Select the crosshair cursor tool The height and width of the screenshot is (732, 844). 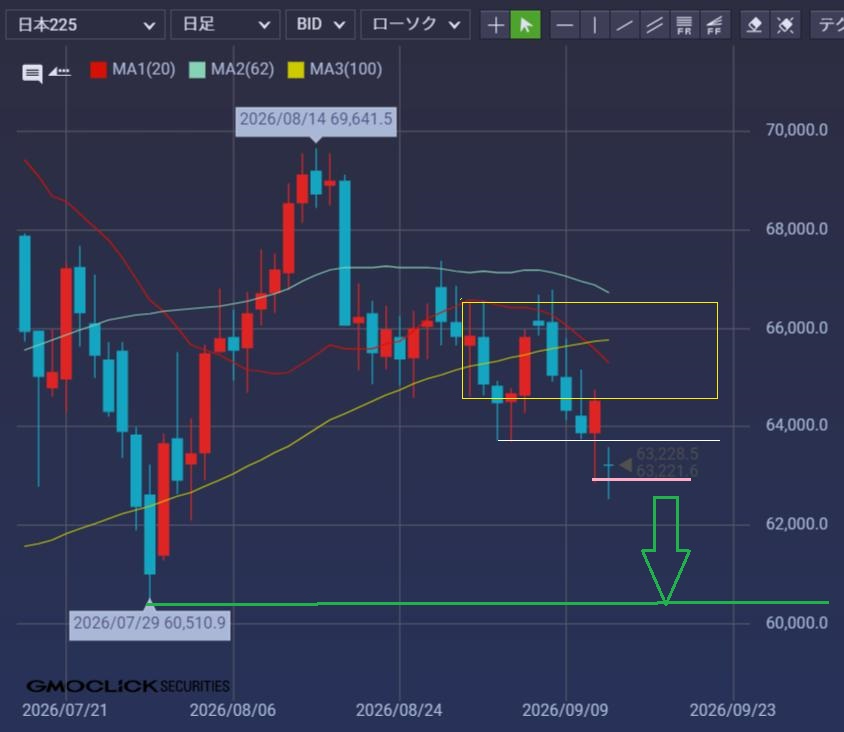pos(495,25)
